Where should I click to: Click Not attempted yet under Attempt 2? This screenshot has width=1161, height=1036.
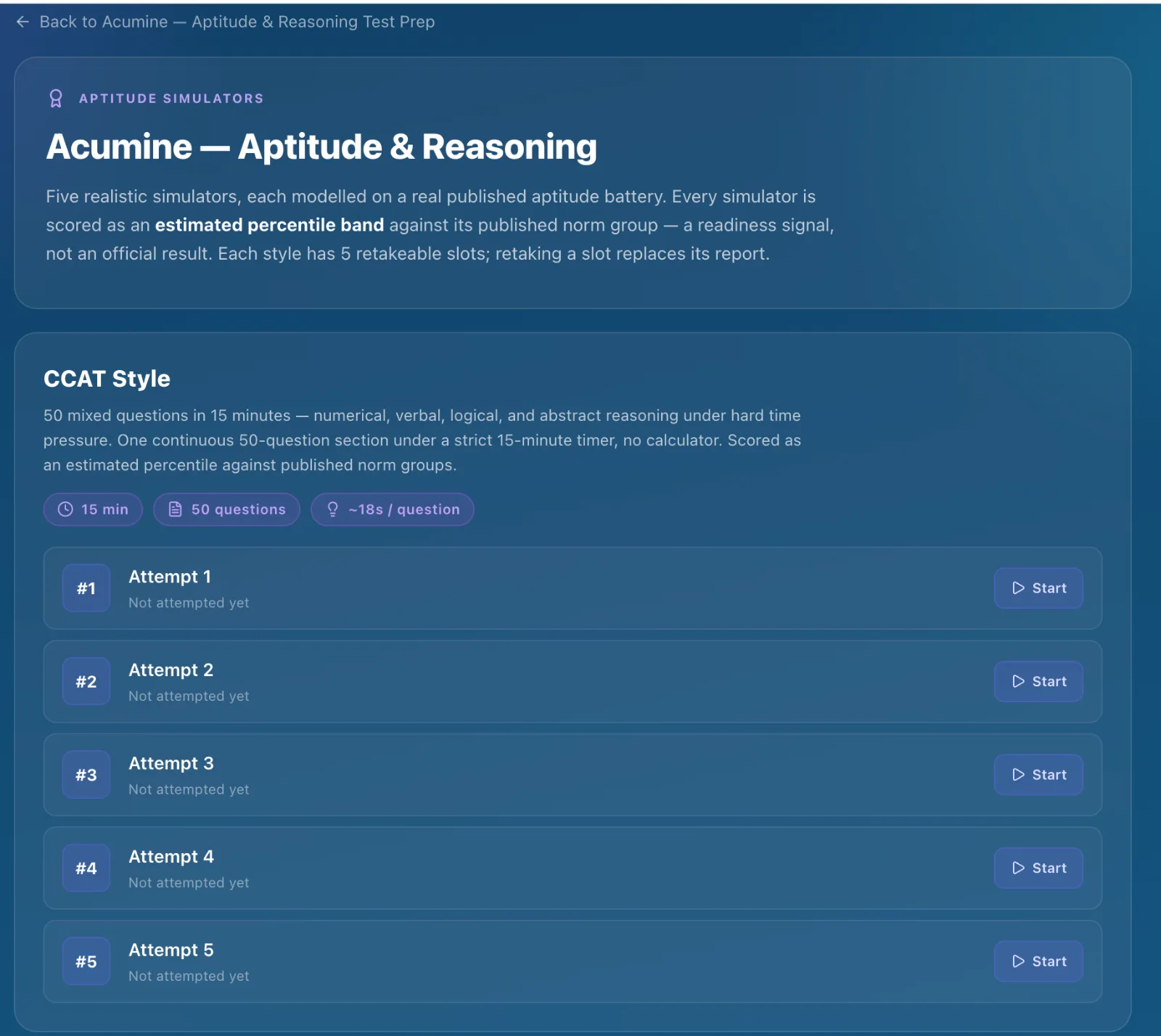click(189, 696)
